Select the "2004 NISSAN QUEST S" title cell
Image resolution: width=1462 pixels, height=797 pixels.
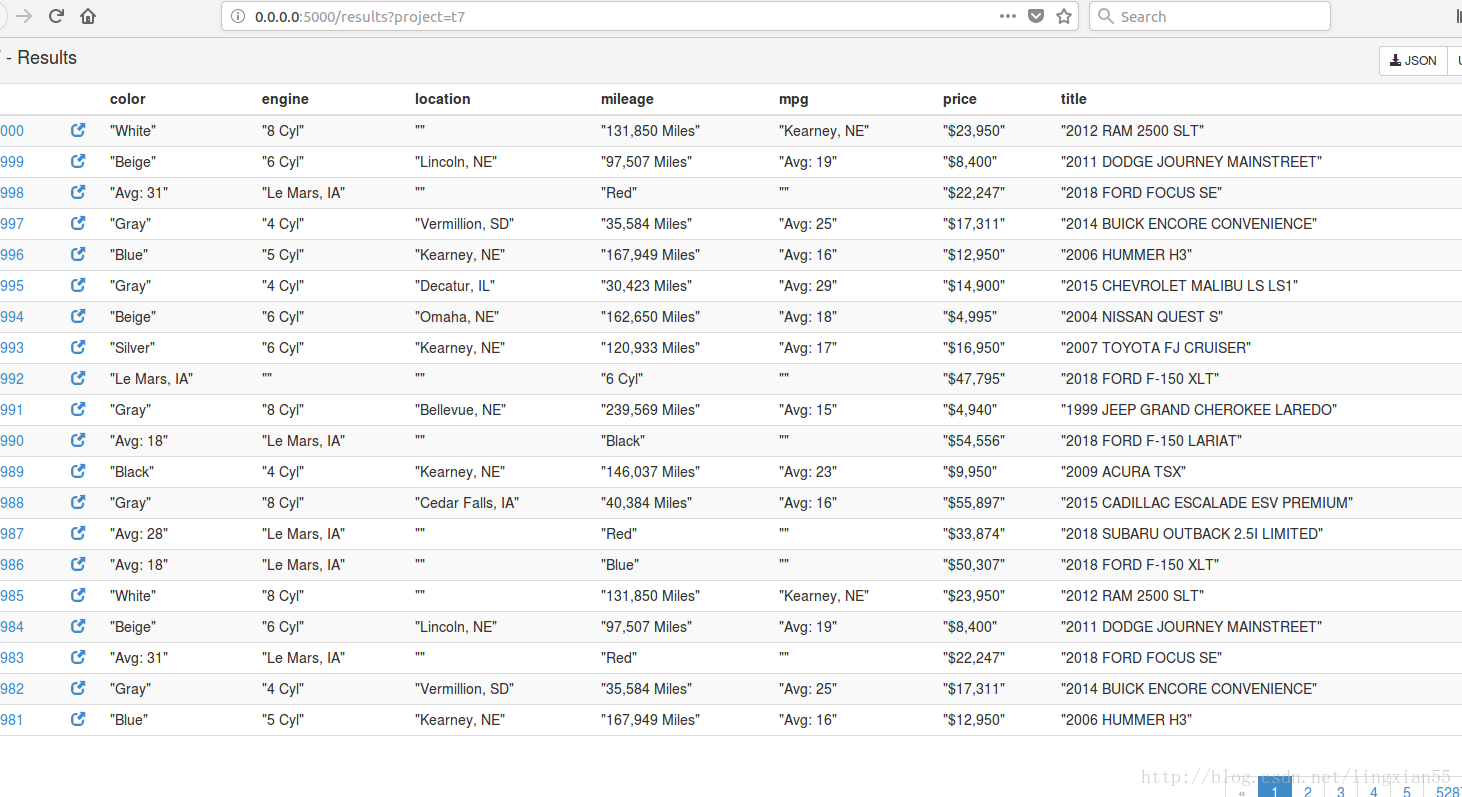[x=1142, y=317]
